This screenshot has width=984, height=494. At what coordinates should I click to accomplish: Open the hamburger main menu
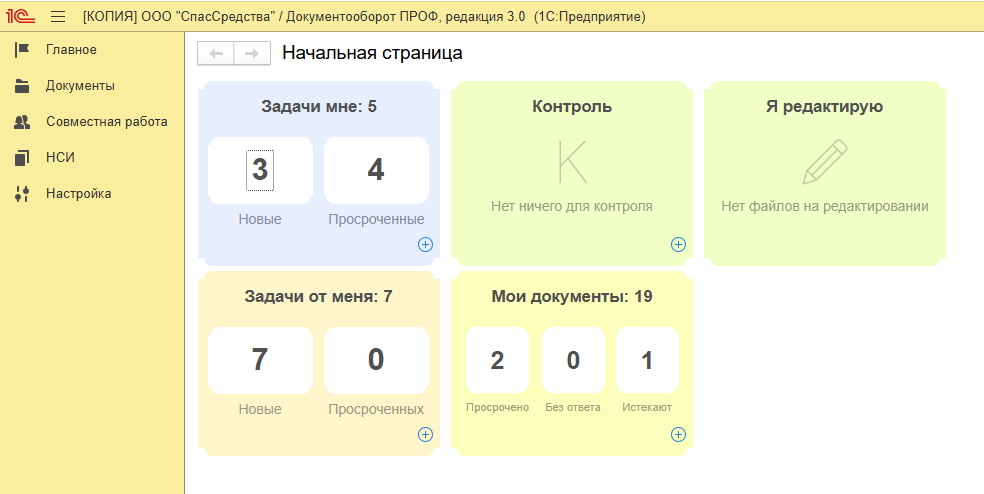coord(58,17)
